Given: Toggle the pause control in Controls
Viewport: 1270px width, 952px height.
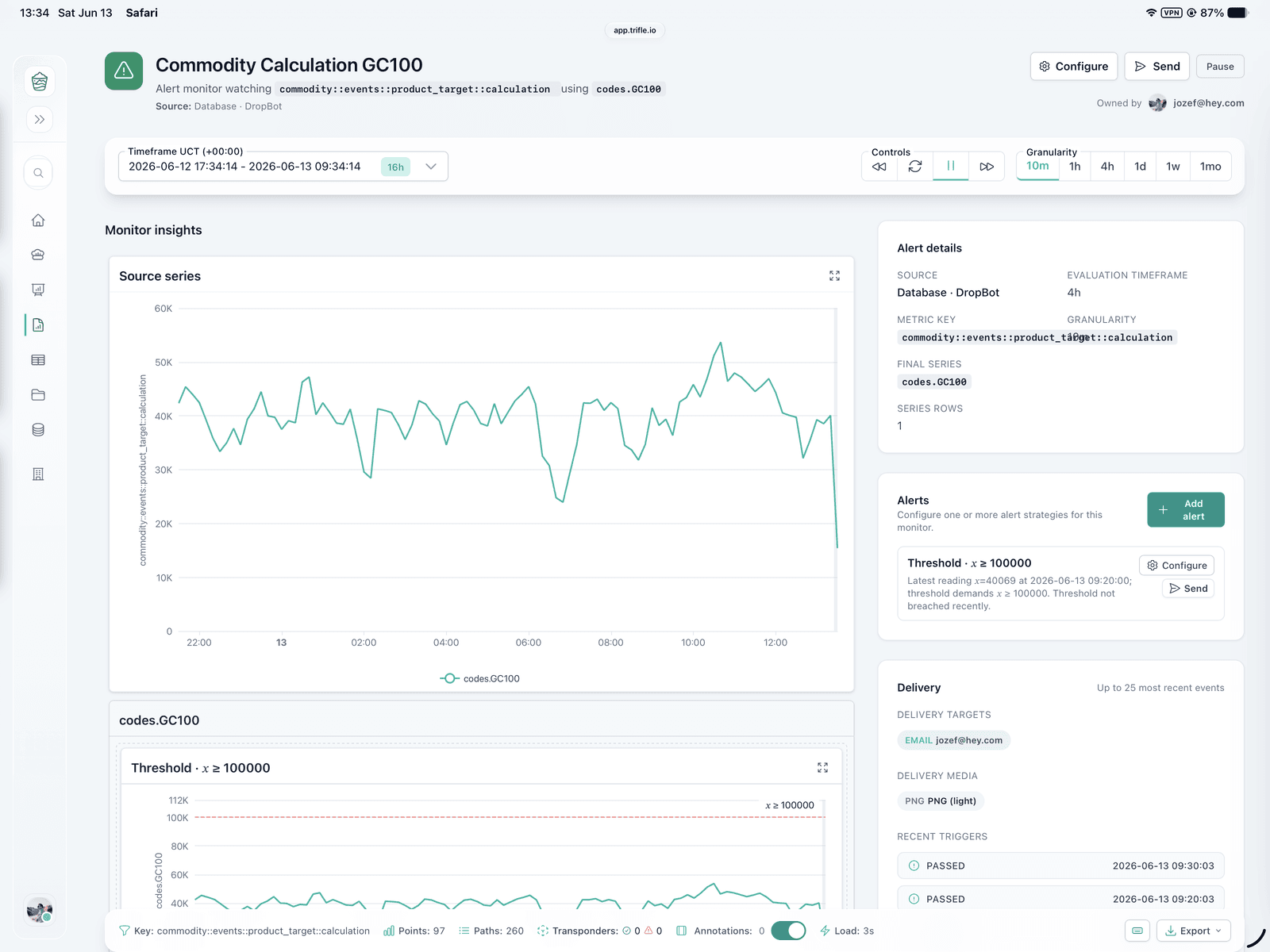Looking at the screenshot, I should [951, 167].
